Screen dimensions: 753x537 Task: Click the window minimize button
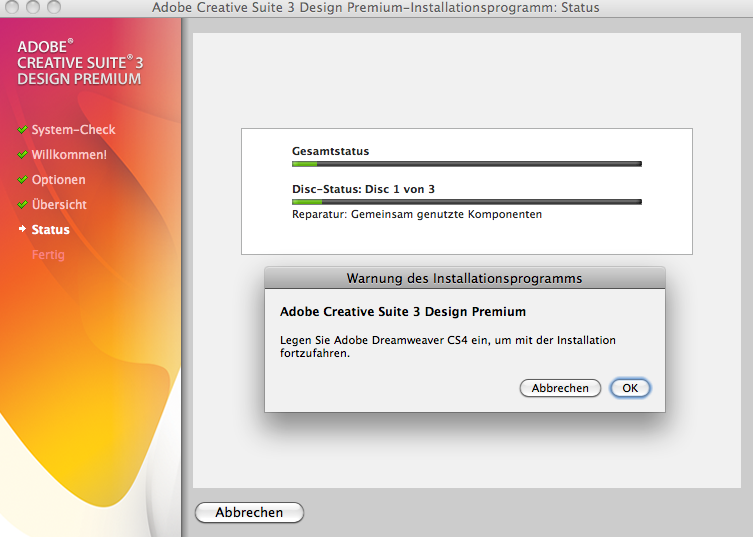coord(33,7)
